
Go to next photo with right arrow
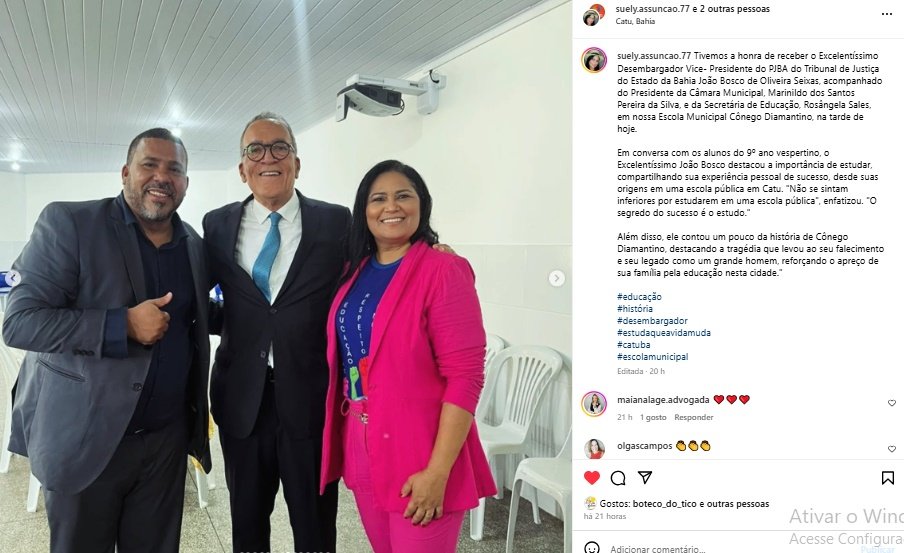(556, 279)
